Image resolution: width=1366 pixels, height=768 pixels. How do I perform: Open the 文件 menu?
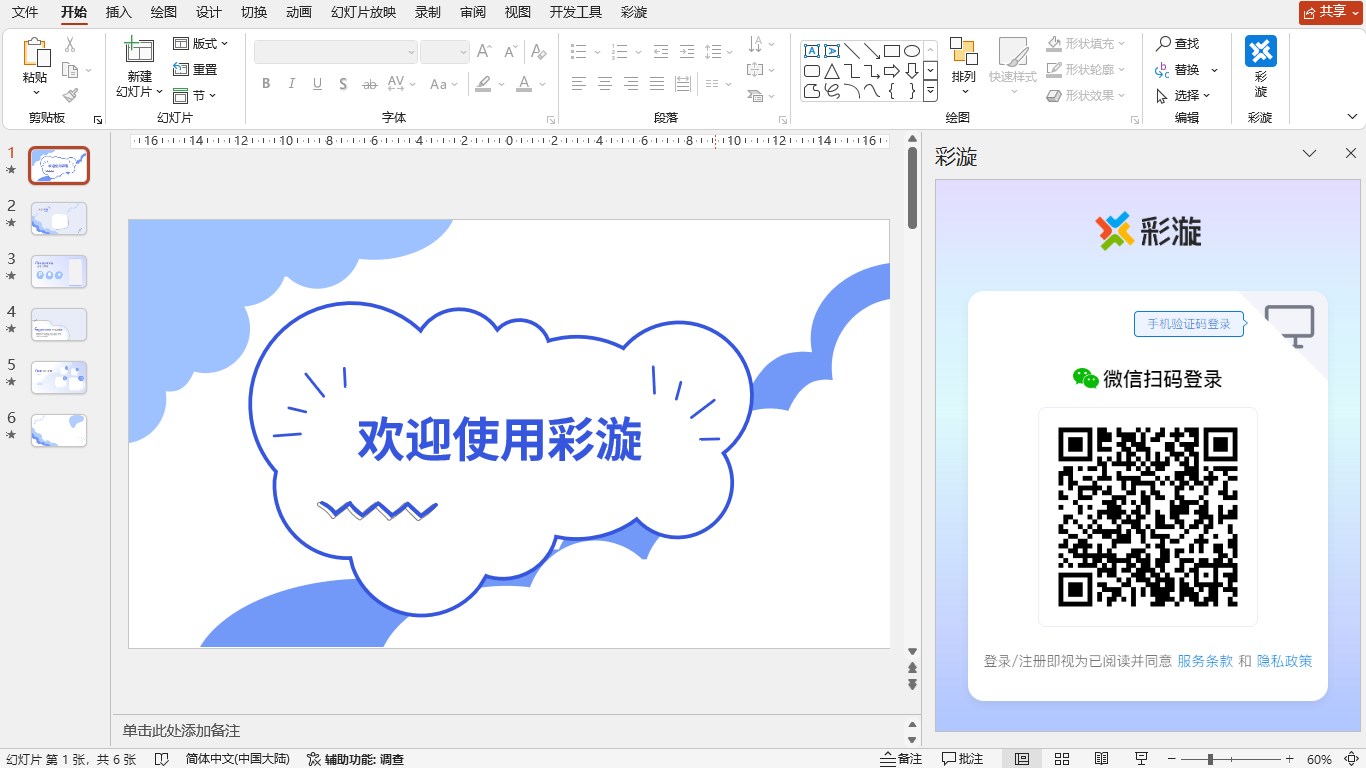click(x=25, y=12)
